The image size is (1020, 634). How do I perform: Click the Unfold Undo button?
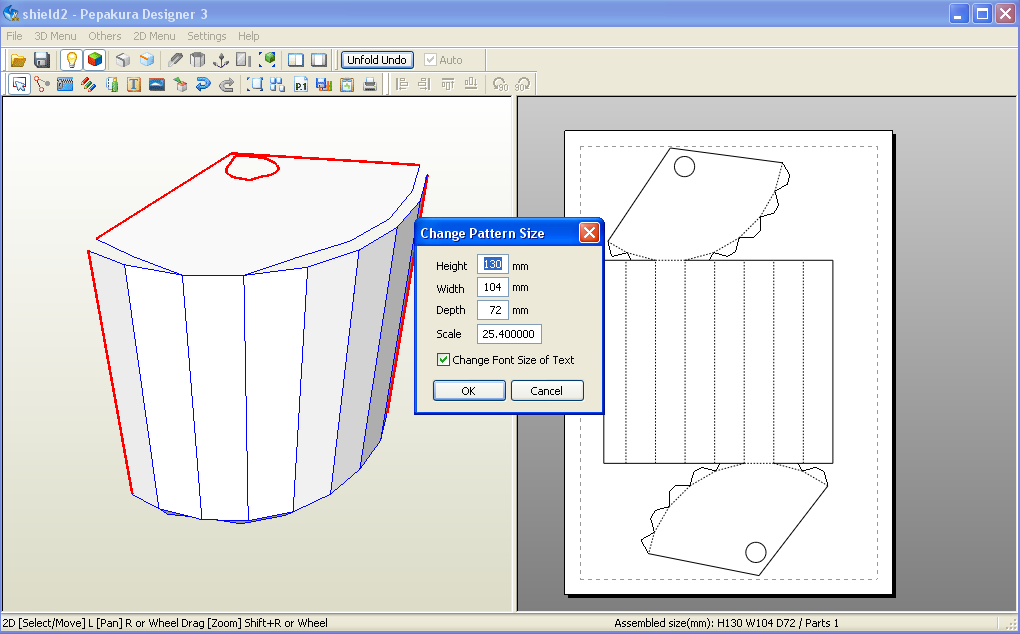(377, 60)
